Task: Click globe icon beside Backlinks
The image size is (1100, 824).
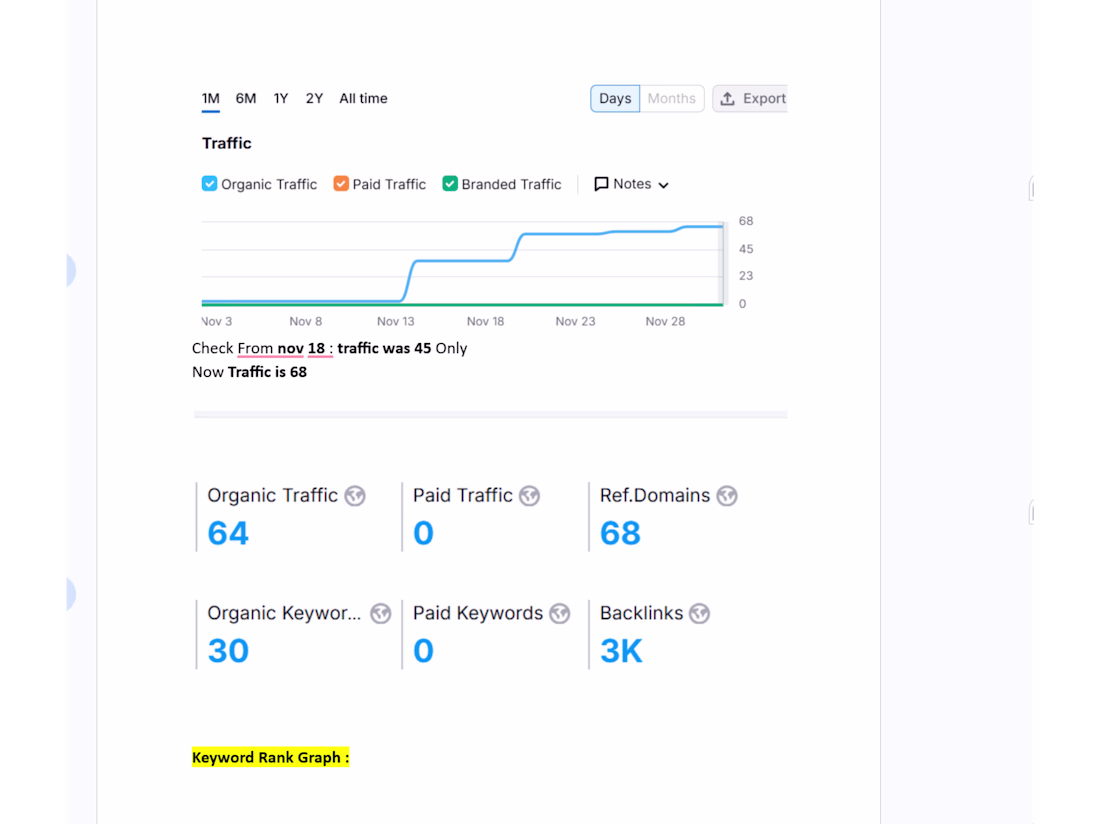Action: pyautogui.click(x=699, y=614)
